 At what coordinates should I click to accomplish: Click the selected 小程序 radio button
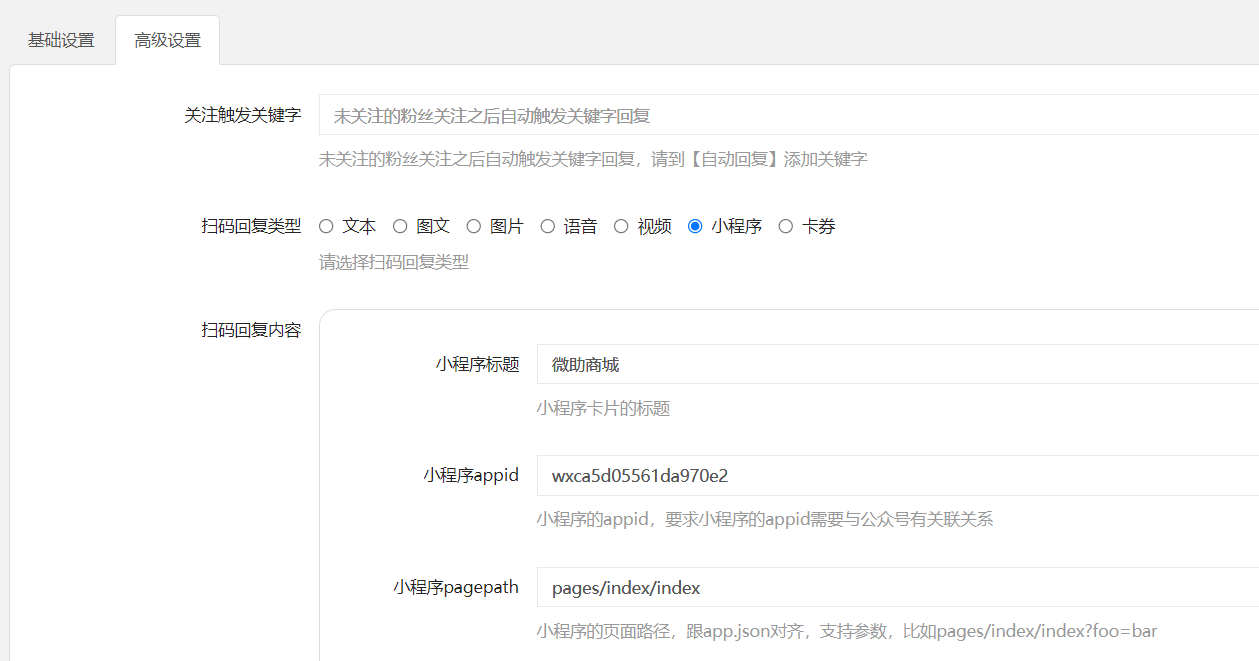pos(695,226)
